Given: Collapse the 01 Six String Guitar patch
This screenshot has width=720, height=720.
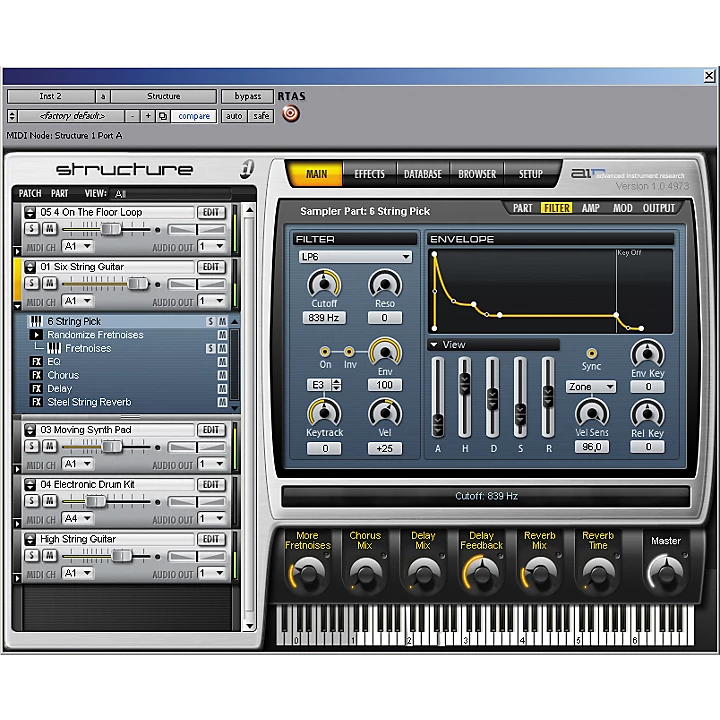Looking at the screenshot, I should tap(17, 306).
